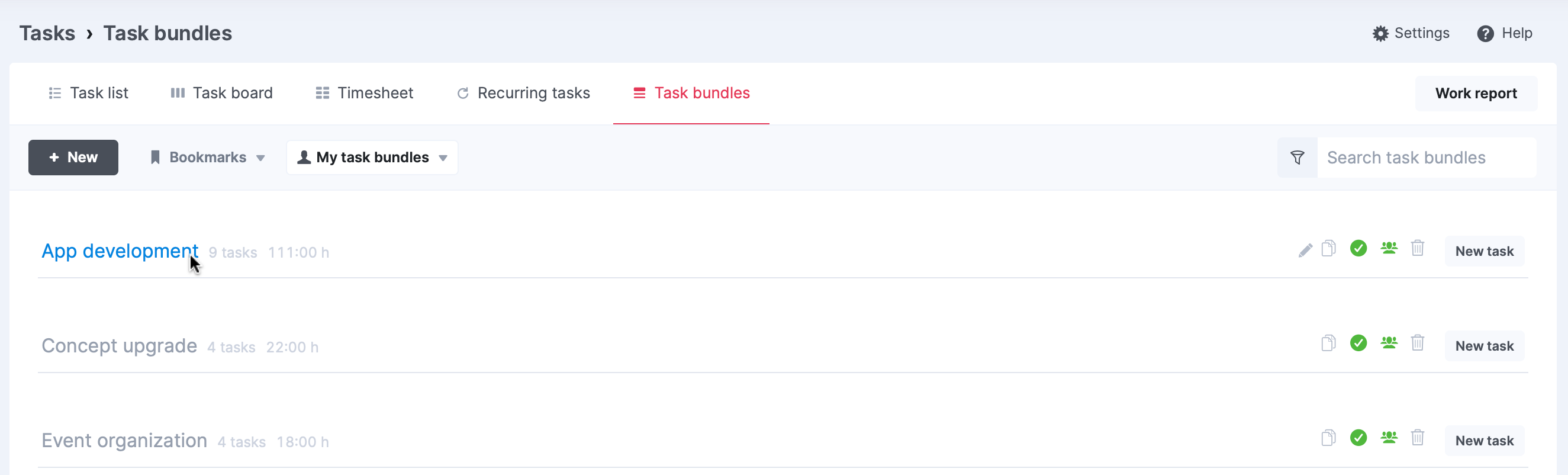
Task: Click the '111:00 h' duration text
Action: click(x=299, y=253)
